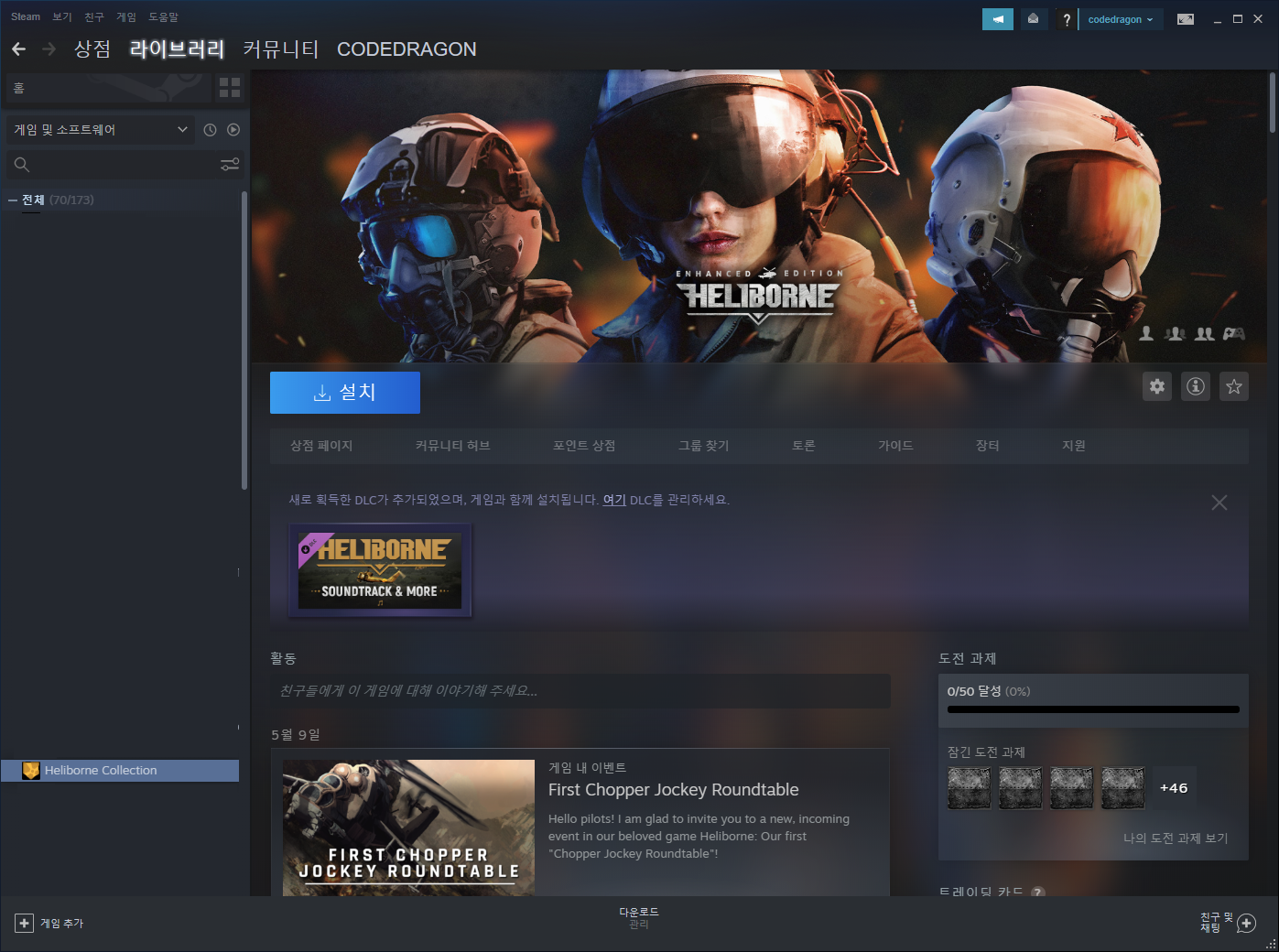1279x952 pixels.
Task: Click the main page vertical scrollbar
Action: [1272, 103]
